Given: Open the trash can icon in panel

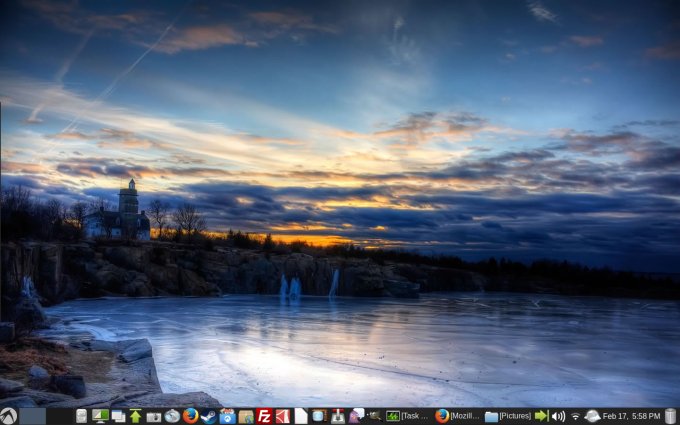Looking at the screenshot, I should 670,416.
